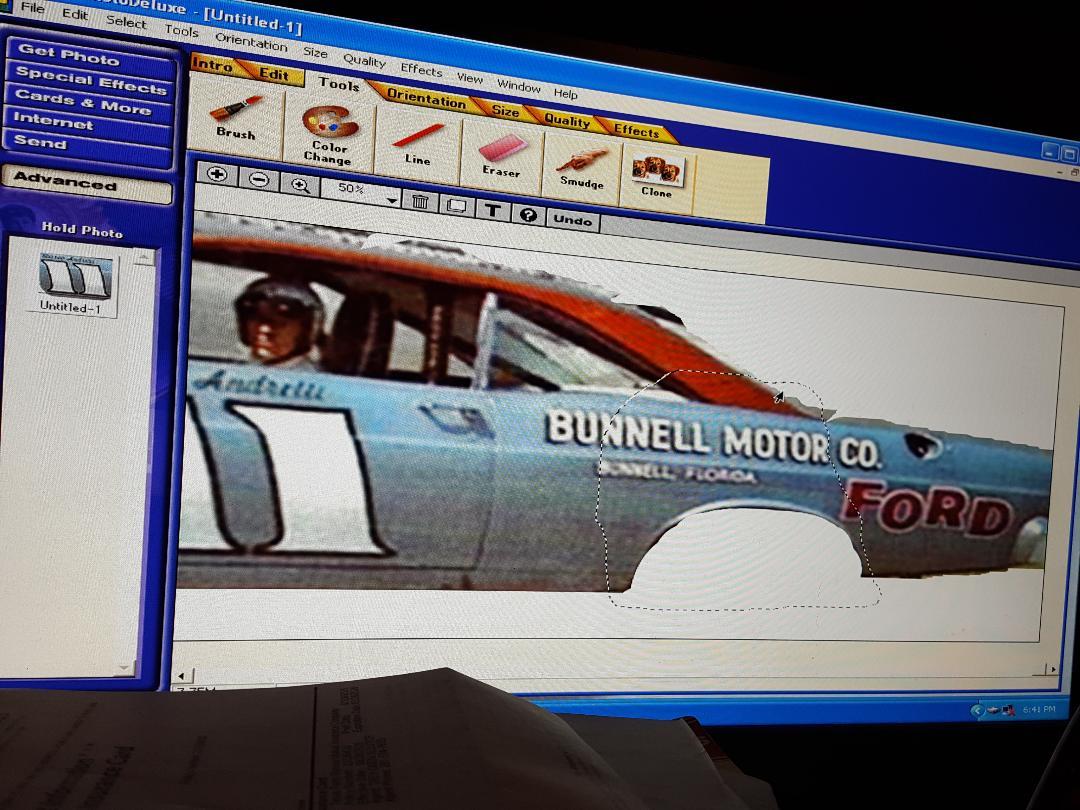Click the Cards & More button
The image size is (1080, 810).
[88, 103]
